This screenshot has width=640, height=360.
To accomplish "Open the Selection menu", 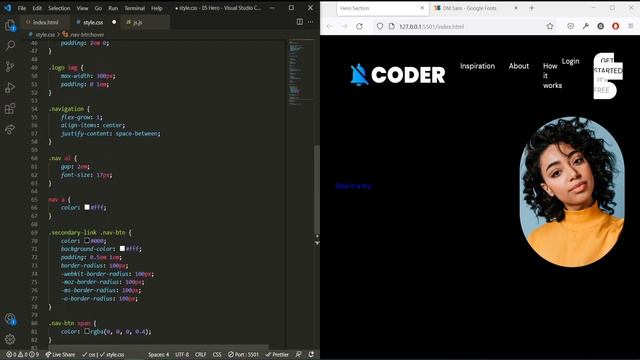I will (59, 8).
